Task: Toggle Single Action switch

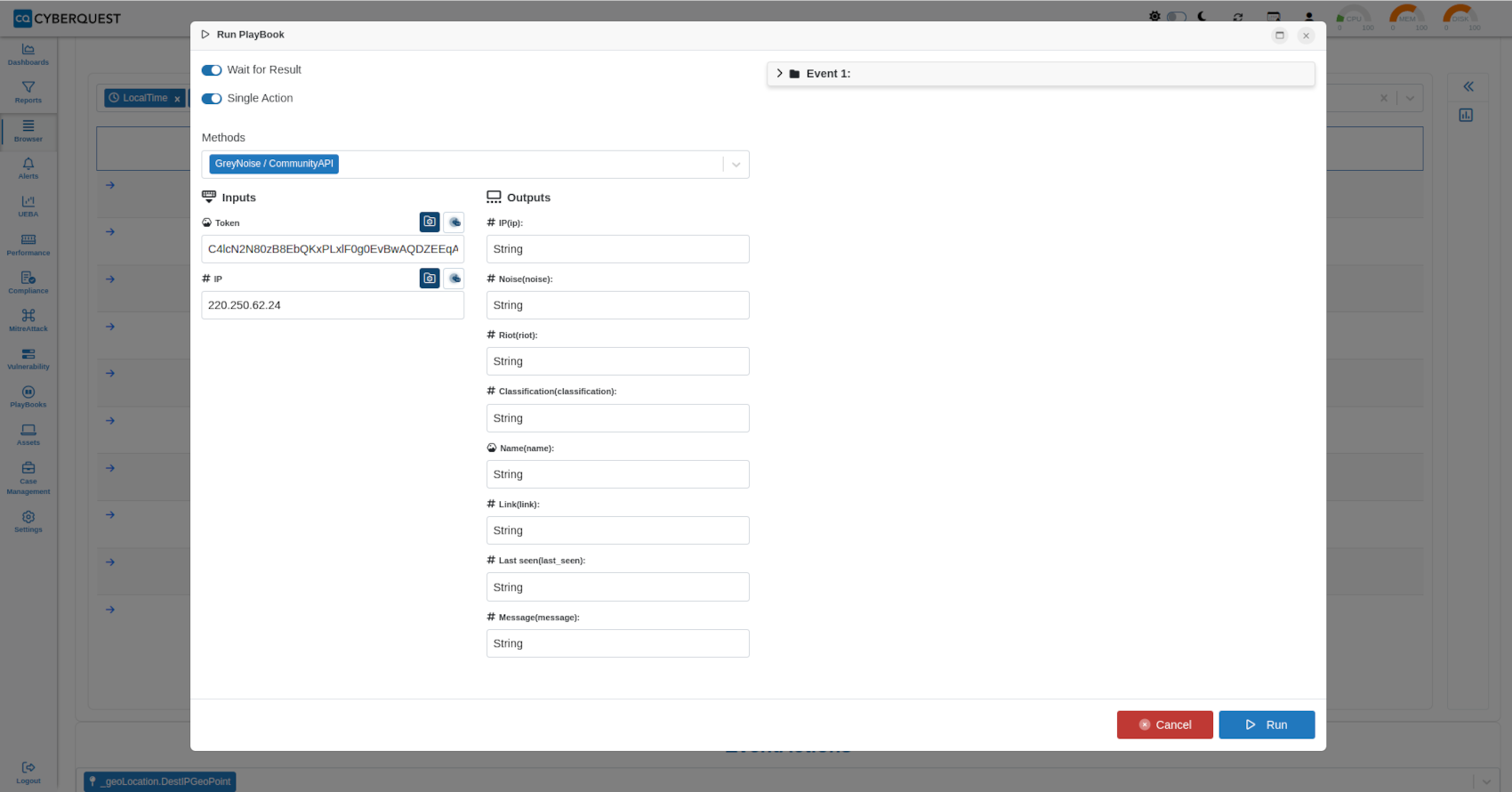Action: (x=212, y=99)
